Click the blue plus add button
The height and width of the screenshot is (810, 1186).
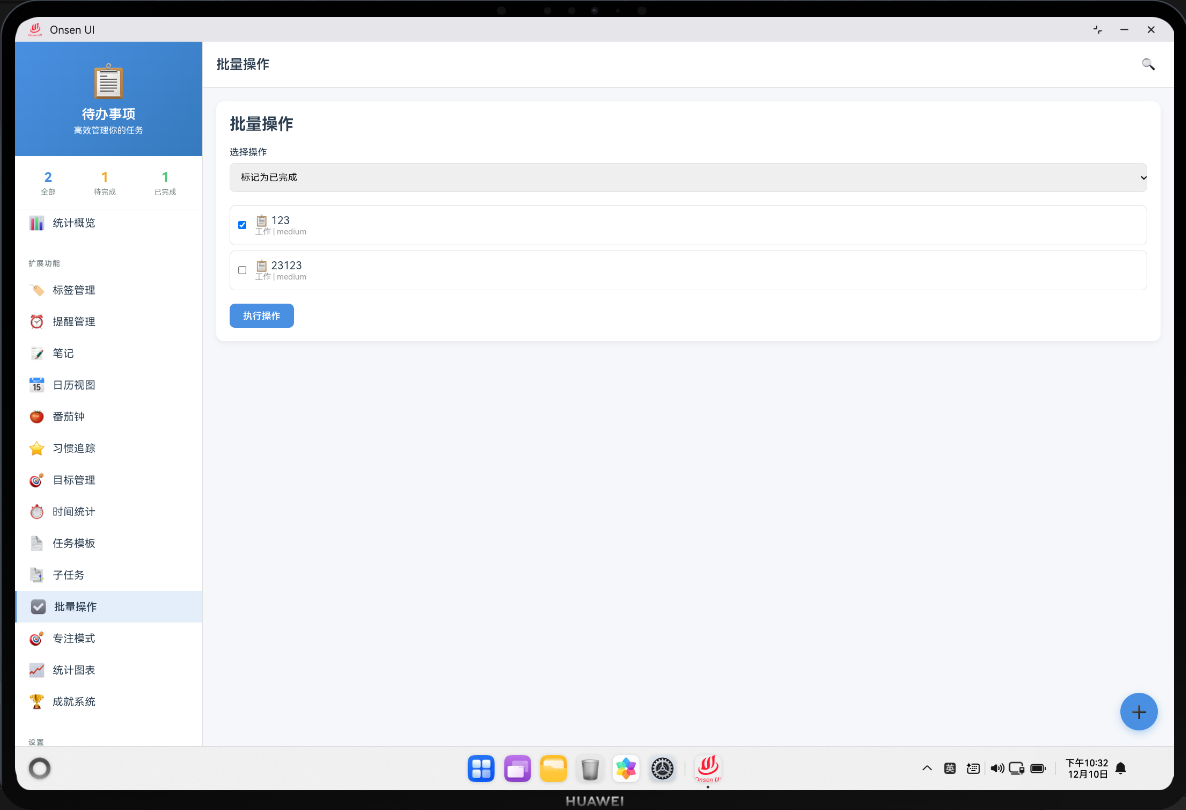click(x=1138, y=712)
